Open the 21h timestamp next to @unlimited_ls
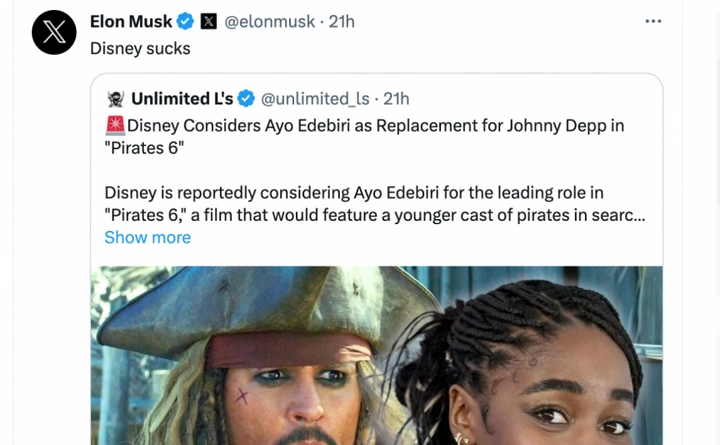Screen dimensions: 720x445 pos(396,98)
